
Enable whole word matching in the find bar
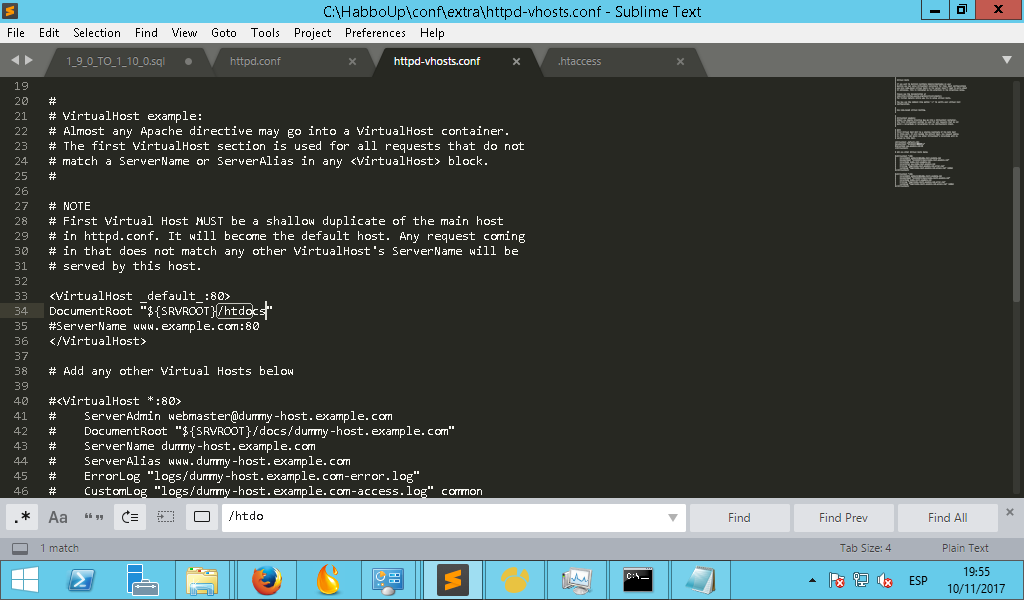[x=92, y=517]
